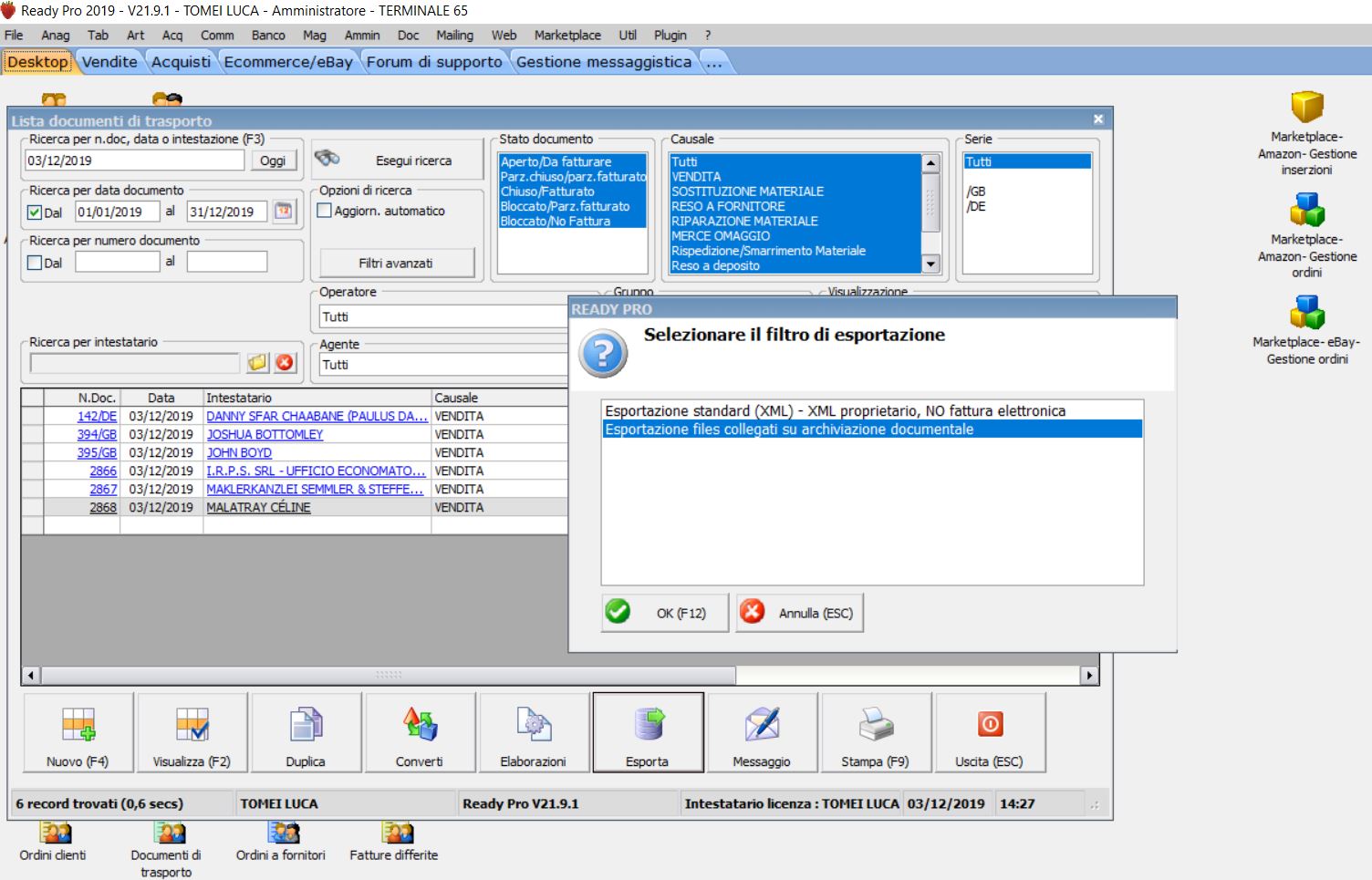1372x880 pixels.
Task: Open MALATRAY CÉLINE intestatario link
Action: (x=258, y=507)
